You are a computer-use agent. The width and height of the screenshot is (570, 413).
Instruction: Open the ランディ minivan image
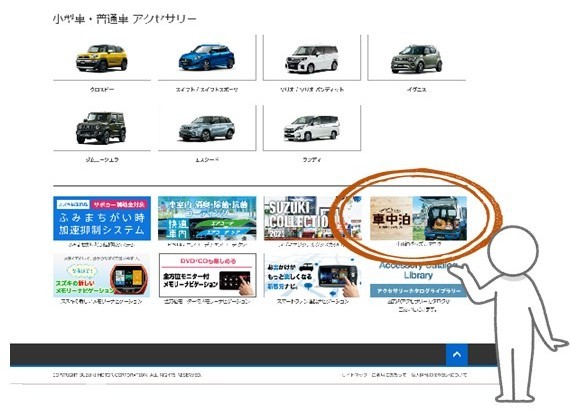coord(312,128)
